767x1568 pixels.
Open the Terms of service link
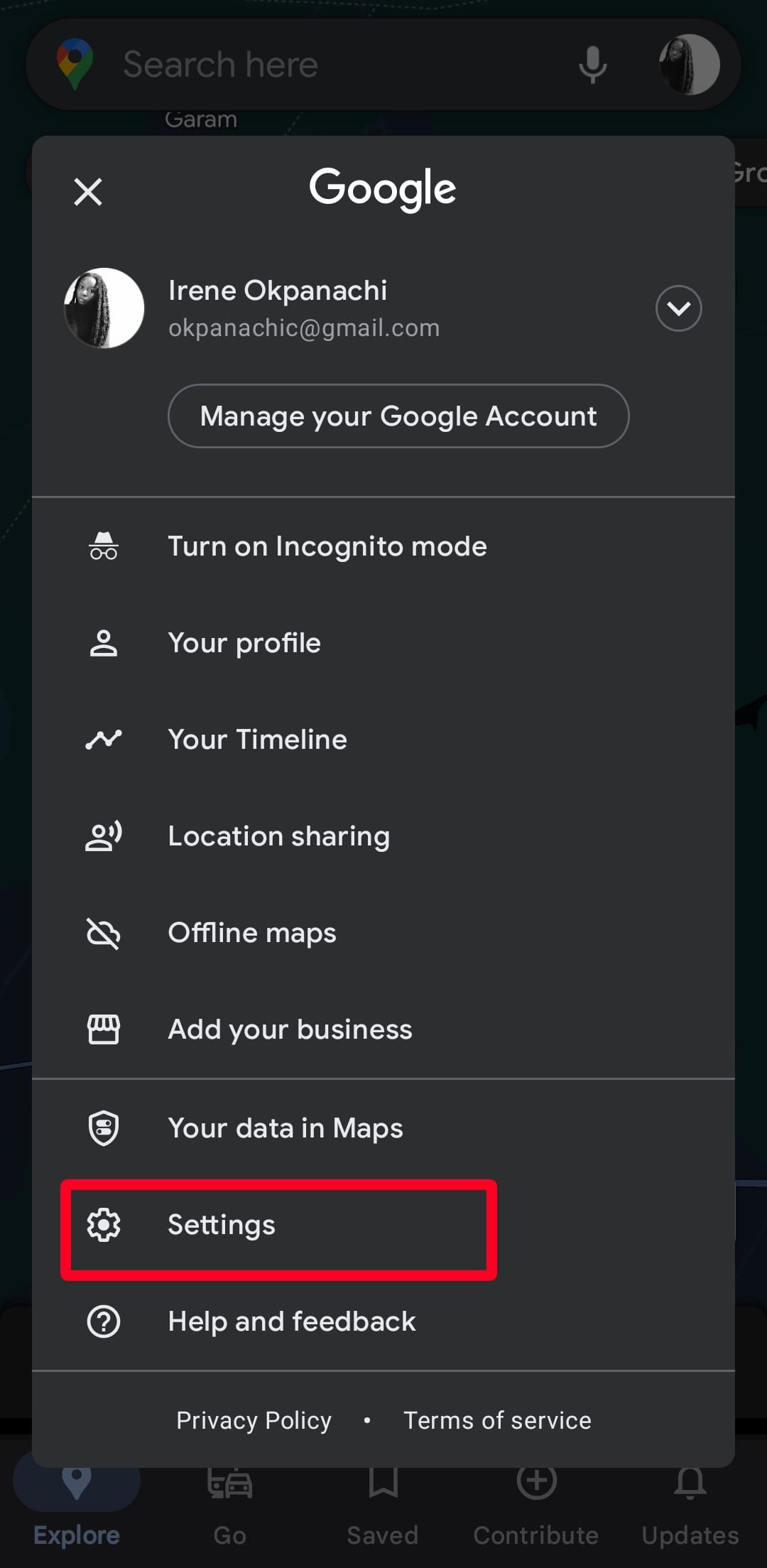click(497, 1420)
